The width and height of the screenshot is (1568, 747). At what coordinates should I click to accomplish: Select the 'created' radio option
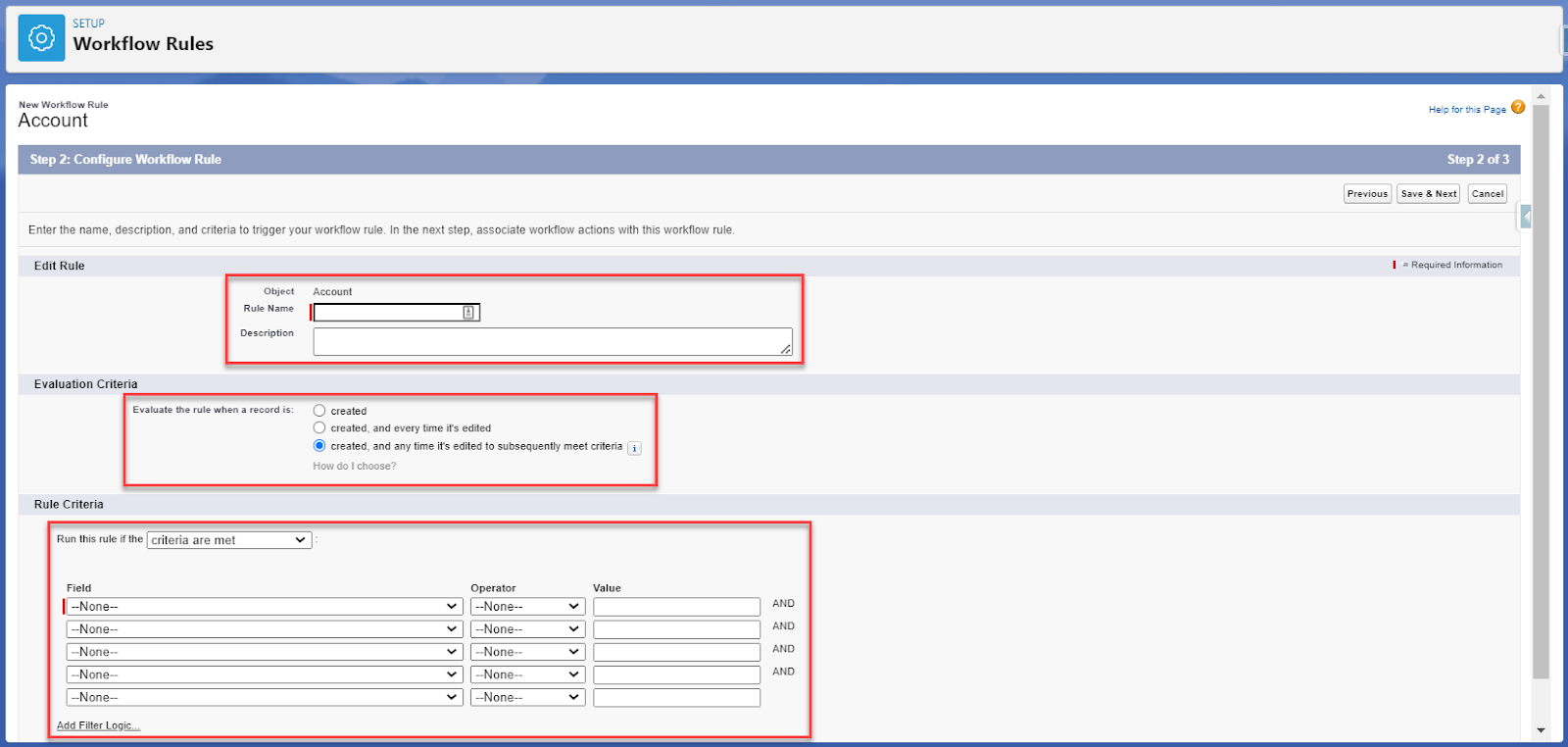(319, 411)
